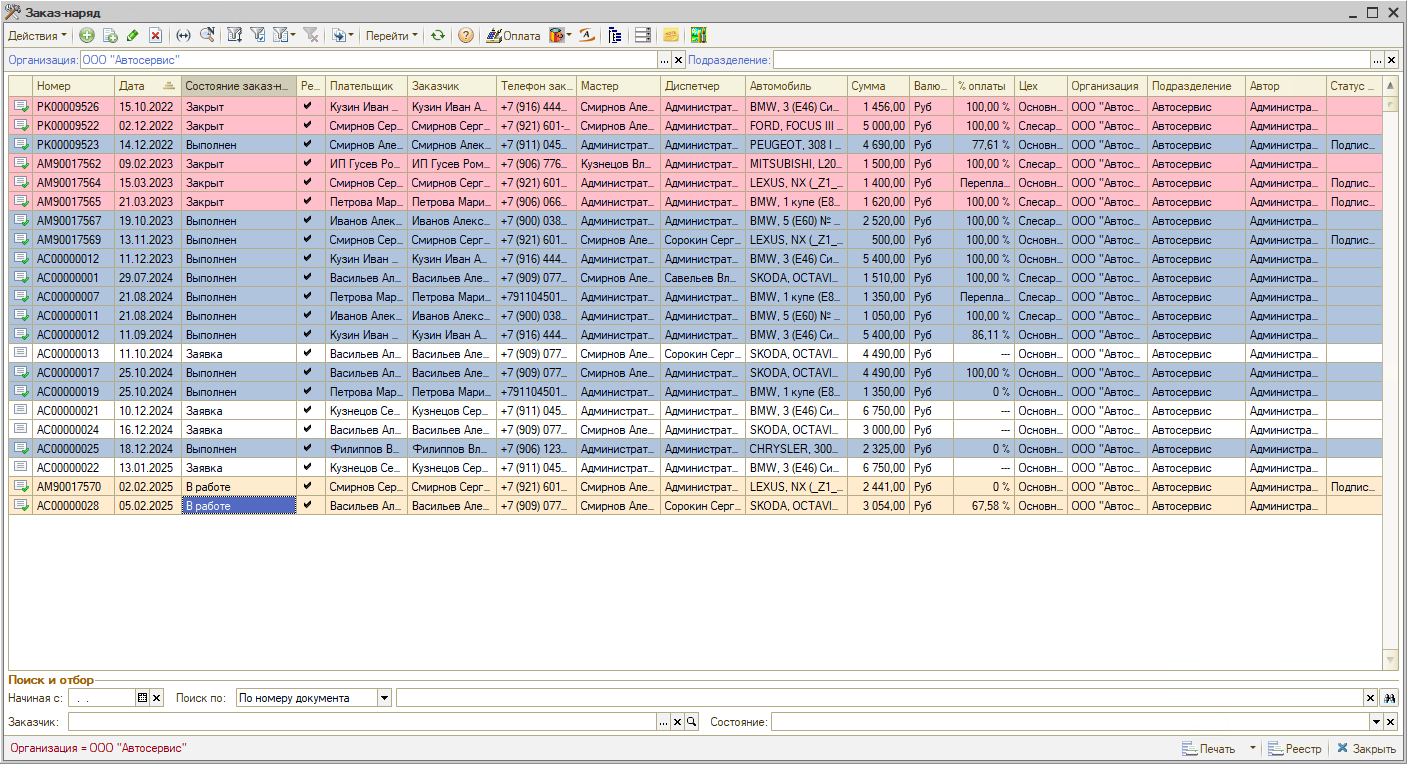Edit the current order with the pencil icon

tap(133, 35)
